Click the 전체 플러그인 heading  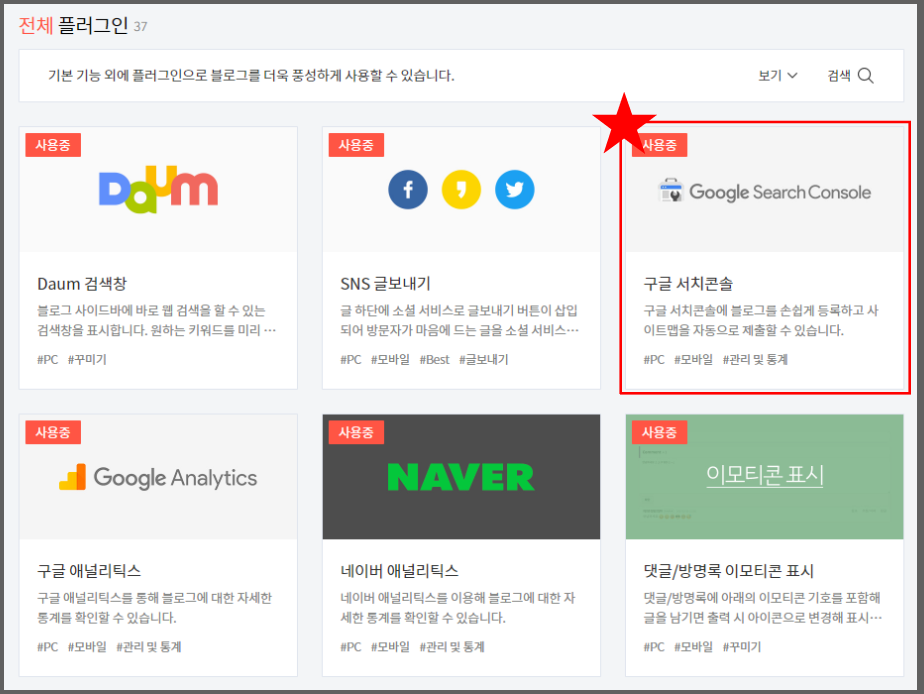pyautogui.click(x=74, y=25)
